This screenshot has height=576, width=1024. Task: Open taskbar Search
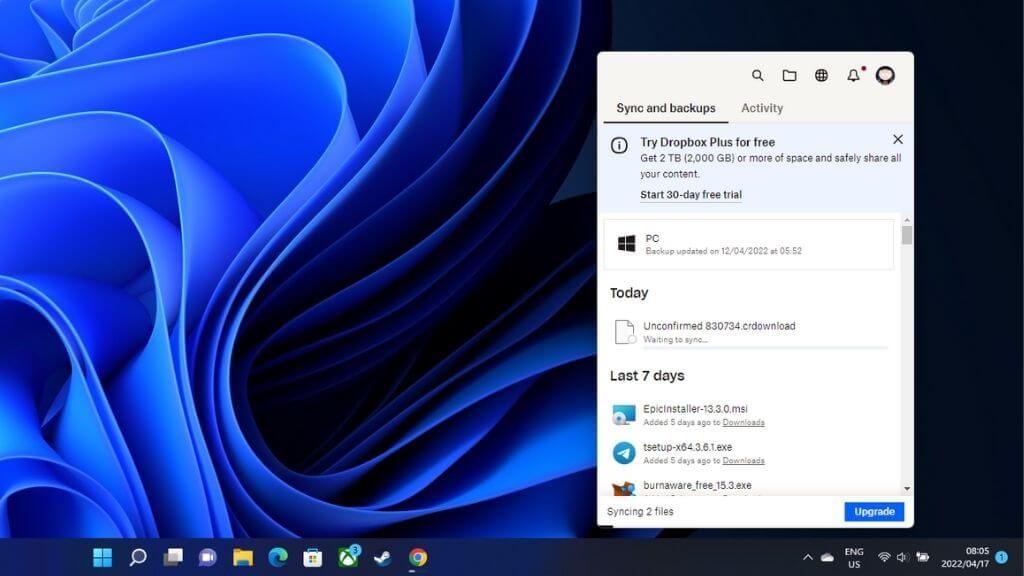tap(138, 557)
